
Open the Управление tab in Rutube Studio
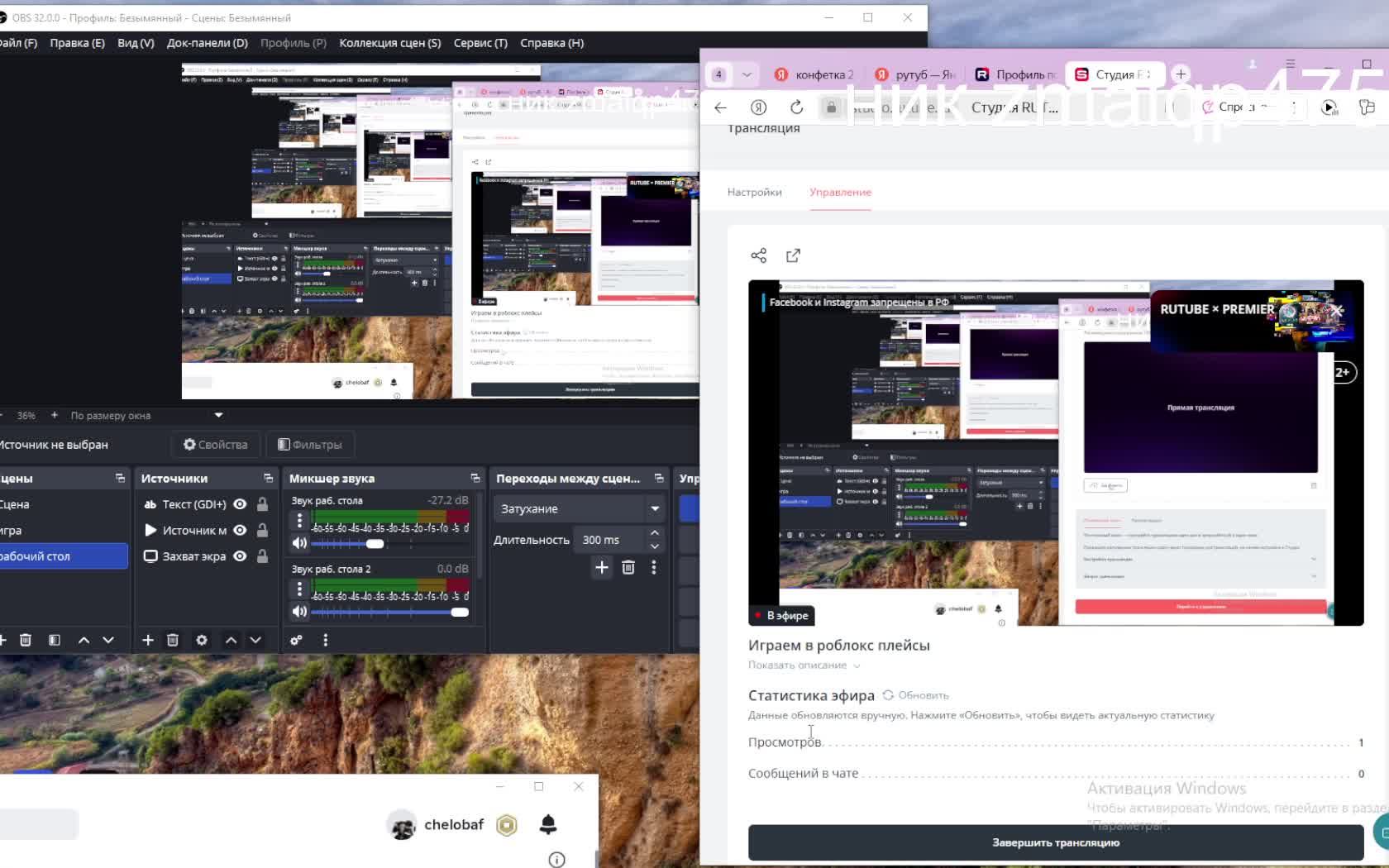click(x=840, y=192)
